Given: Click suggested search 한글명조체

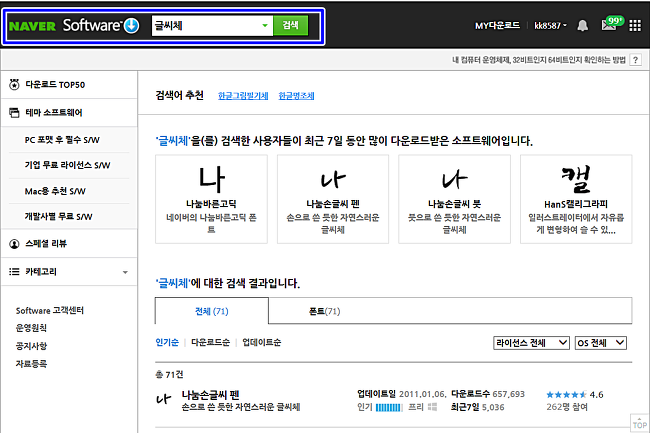Looking at the screenshot, I should (296, 96).
